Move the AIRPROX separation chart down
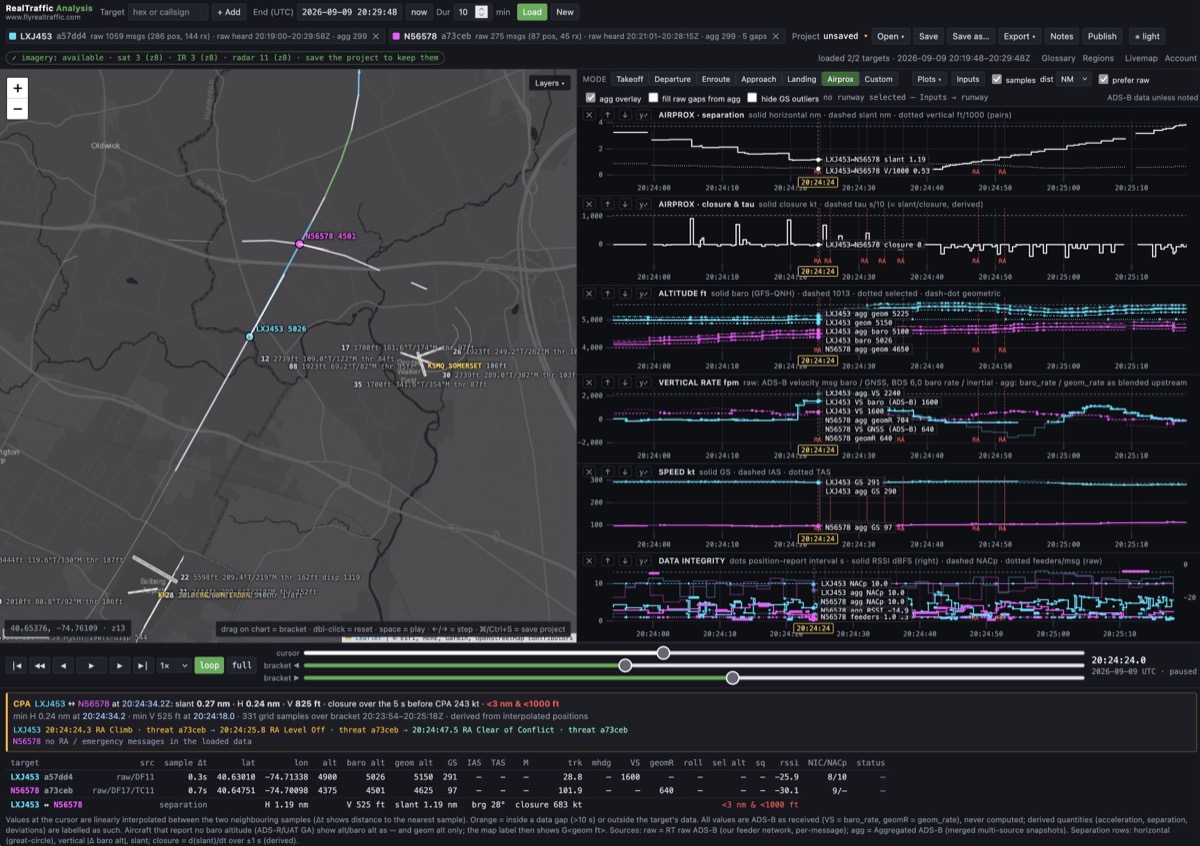Screen dimensions: 1200x846 [625, 116]
